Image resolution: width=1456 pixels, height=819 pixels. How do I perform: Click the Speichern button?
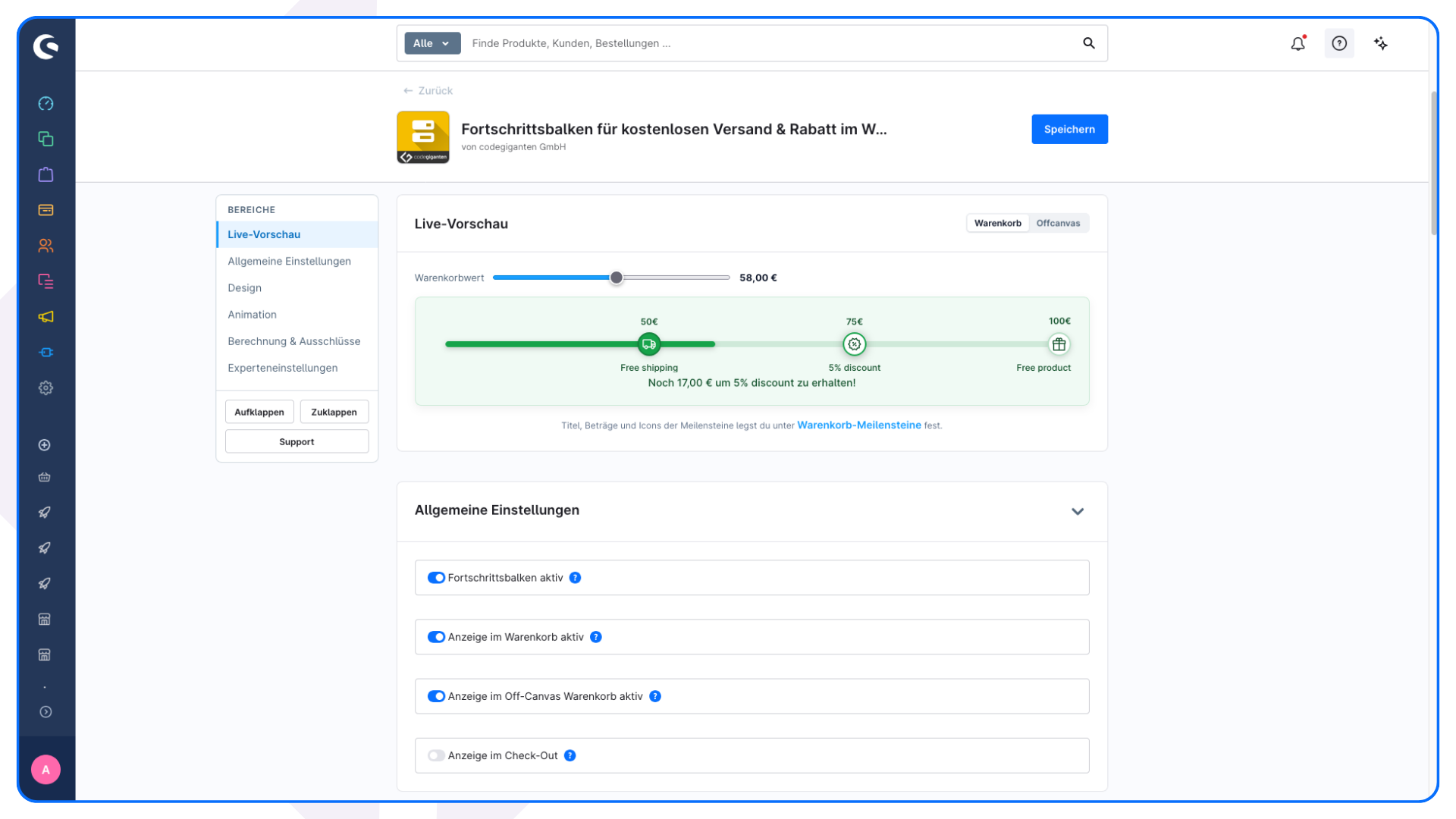click(1069, 129)
